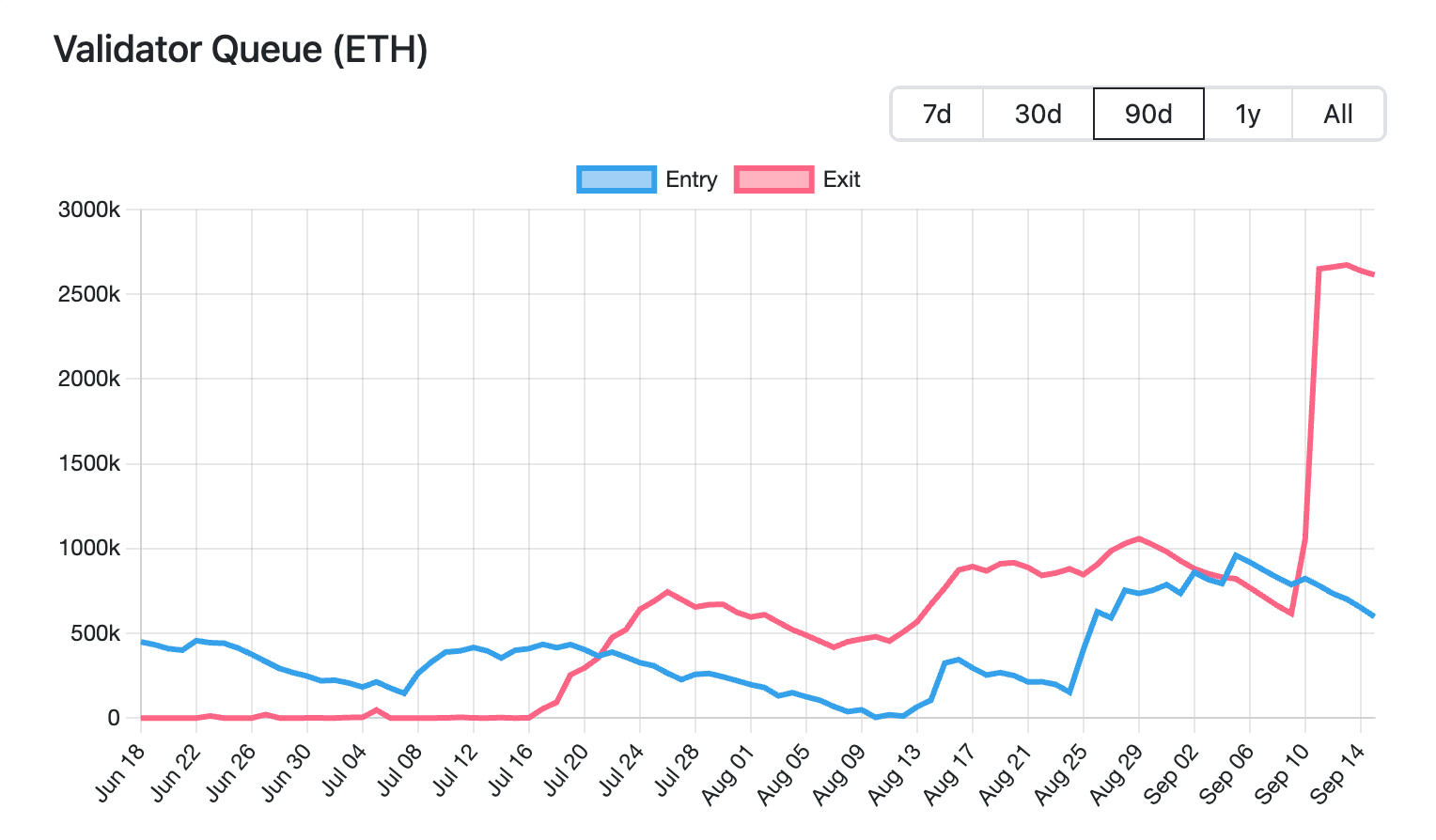The width and height of the screenshot is (1436, 840).
Task: Select the Entry legend label text
Action: [692, 179]
